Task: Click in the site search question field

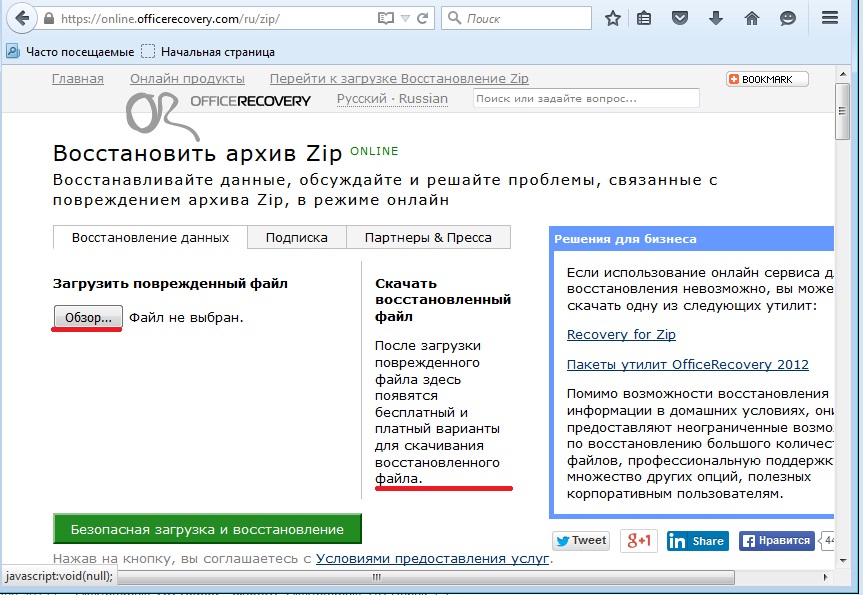Action: click(x=586, y=99)
